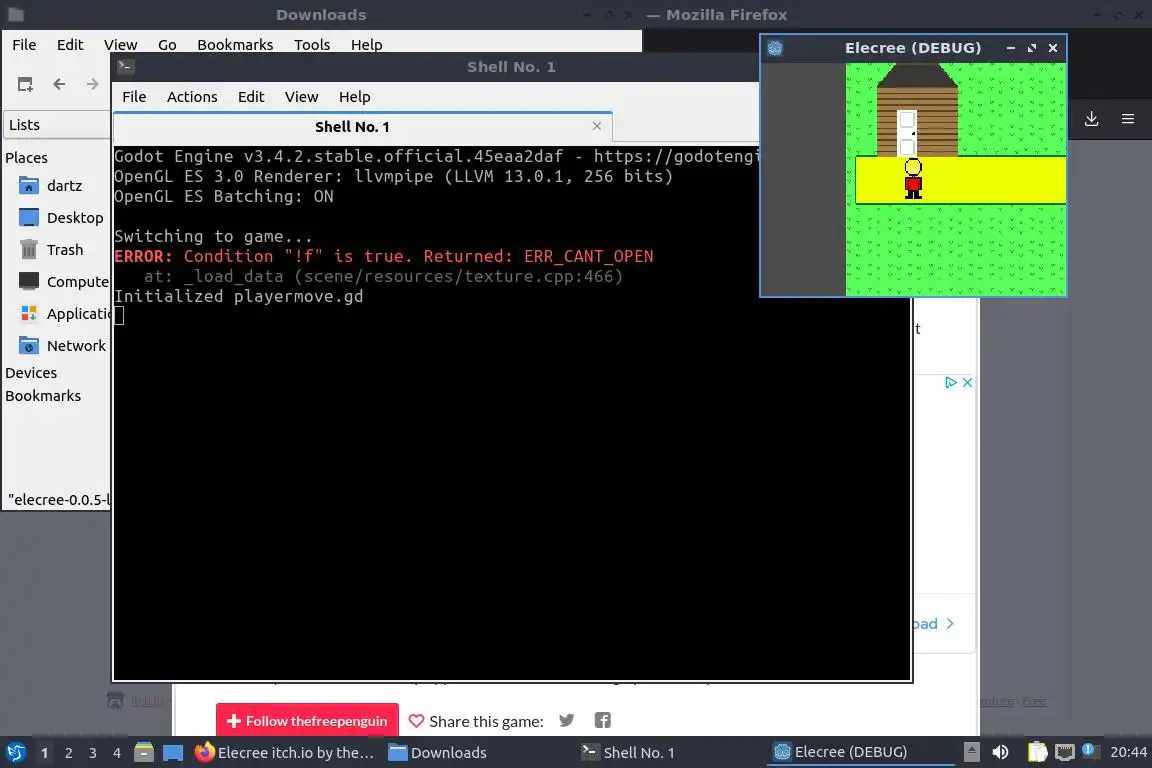Viewport: 1152px width, 768px height.
Task: Close the advertisement with X icon
Action: point(968,382)
